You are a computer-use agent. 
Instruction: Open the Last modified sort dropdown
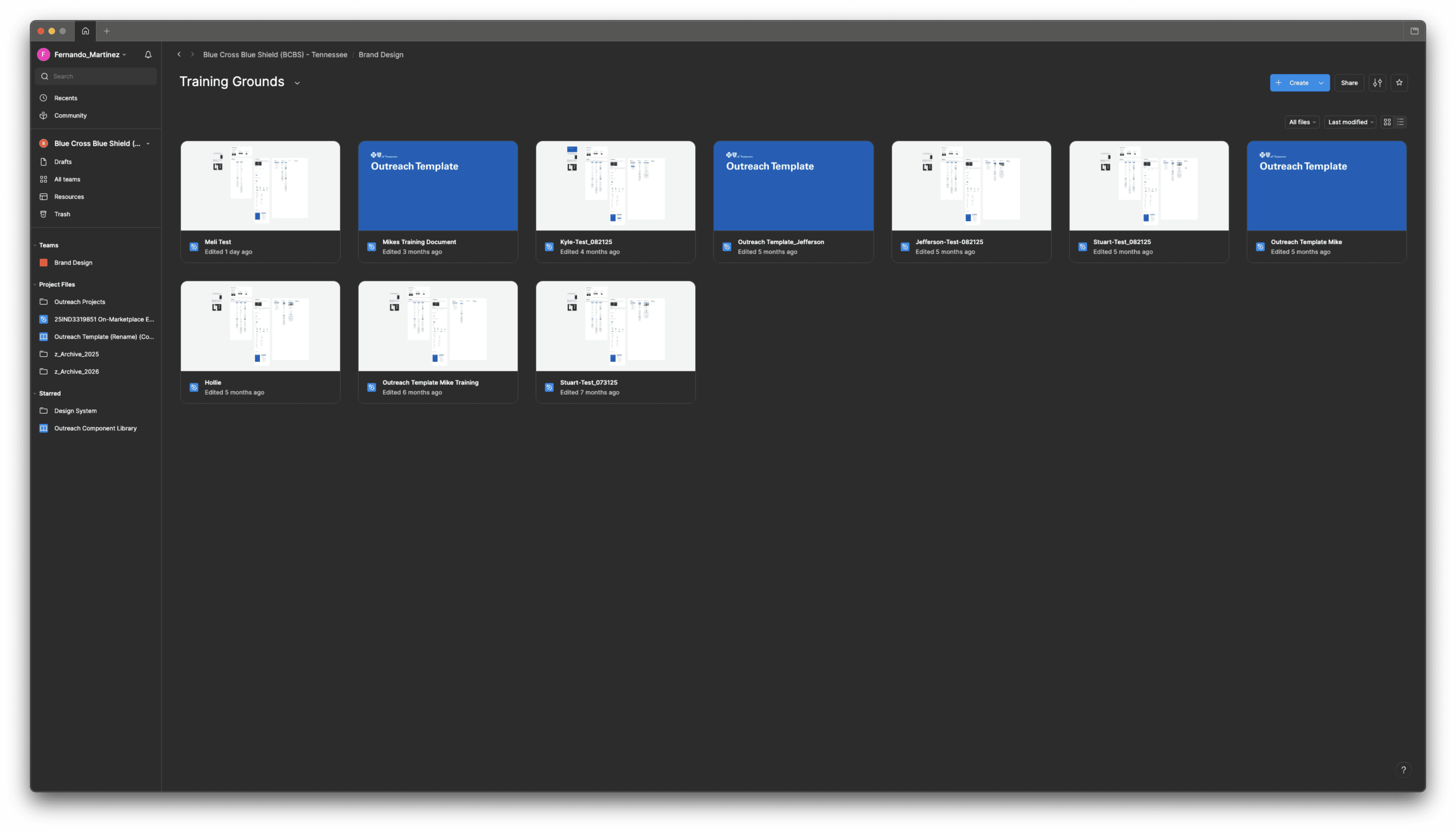click(x=1350, y=122)
